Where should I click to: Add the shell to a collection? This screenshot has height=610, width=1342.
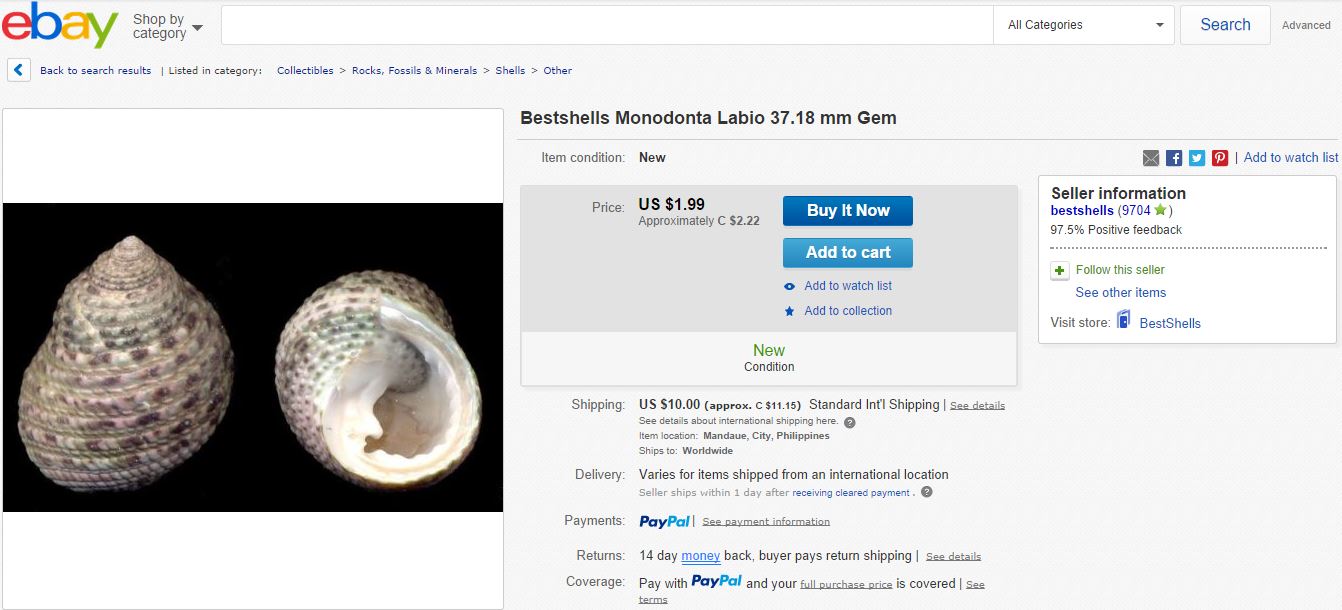848,311
